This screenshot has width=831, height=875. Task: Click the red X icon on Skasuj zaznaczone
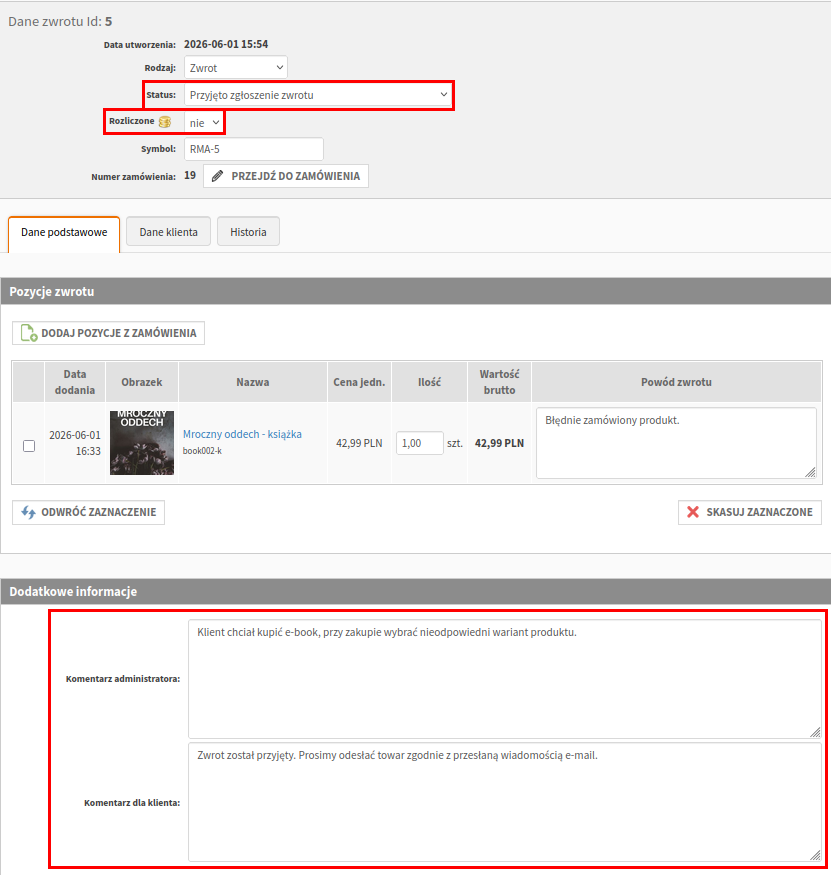point(693,512)
